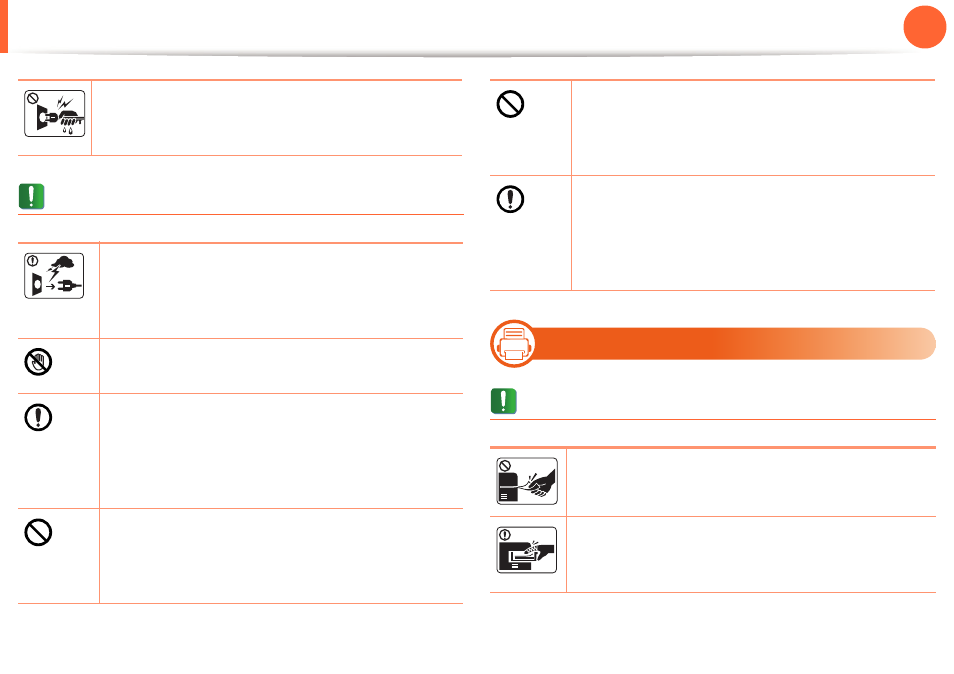
Task: Select the do-not-touch hand prohibition icon
Action: pos(38,362)
